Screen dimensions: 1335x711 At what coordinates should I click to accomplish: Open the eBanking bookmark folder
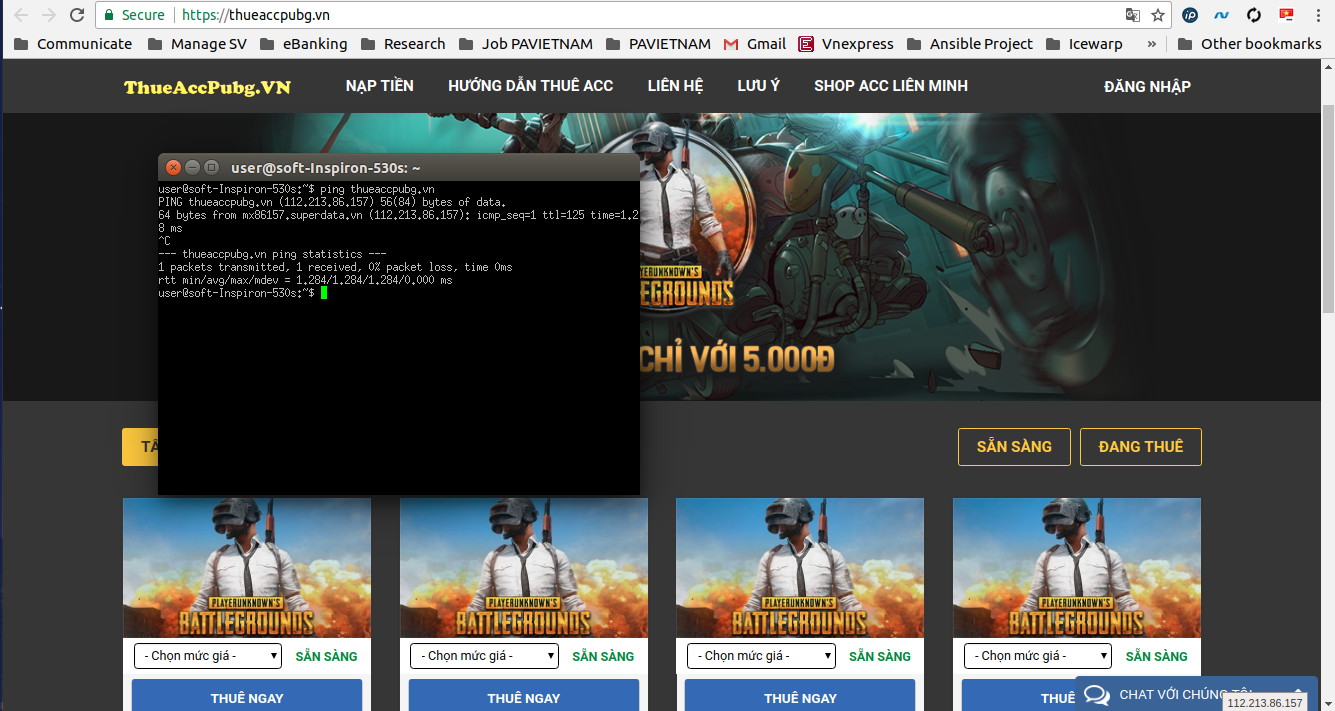tap(304, 44)
